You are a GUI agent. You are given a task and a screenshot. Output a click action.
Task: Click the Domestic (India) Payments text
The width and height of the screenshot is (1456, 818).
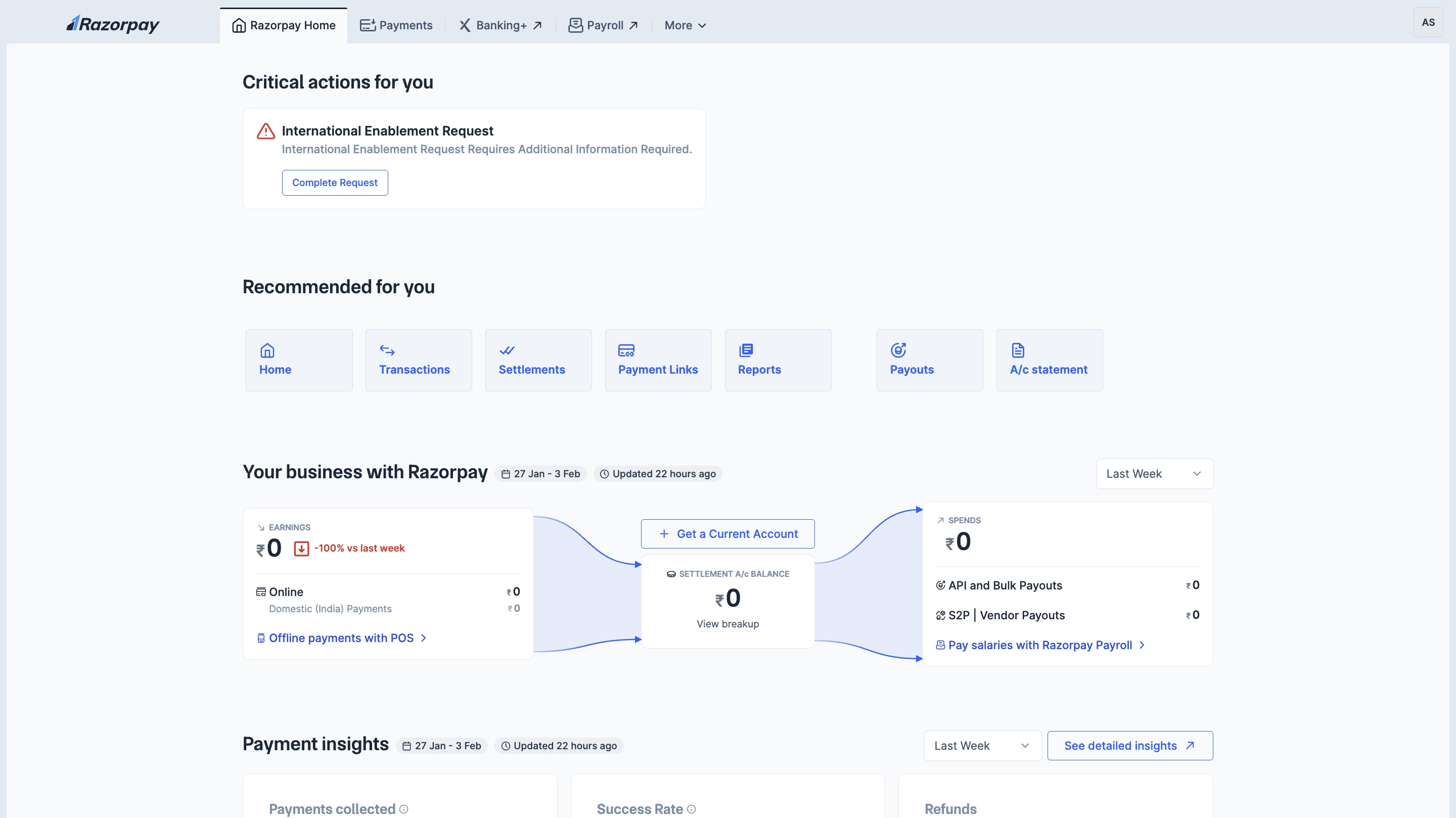coord(330,609)
